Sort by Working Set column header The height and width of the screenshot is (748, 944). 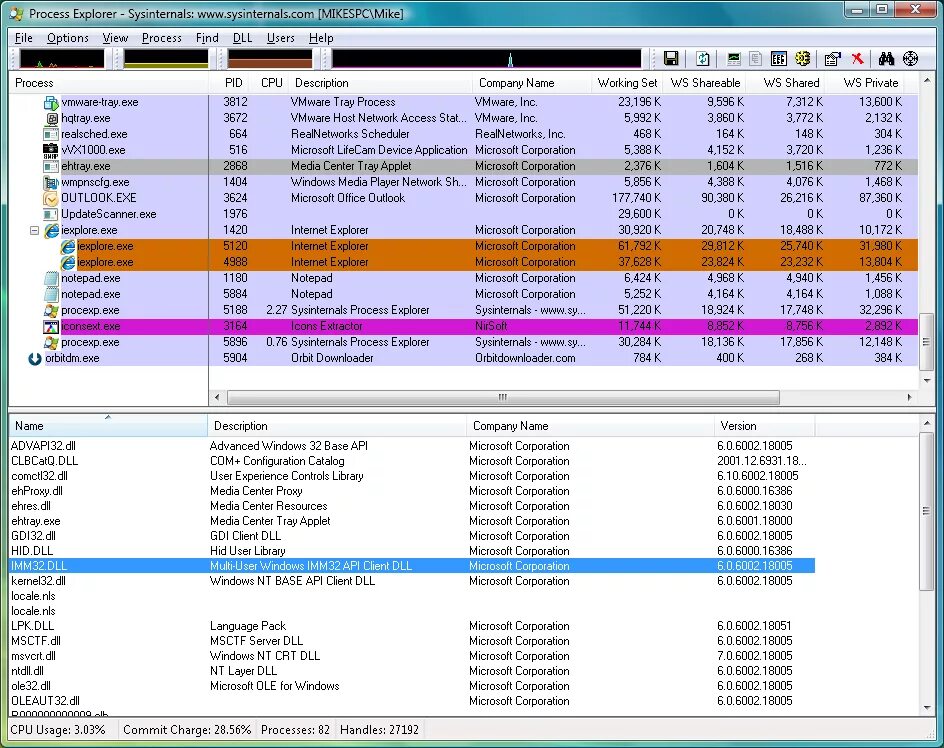click(627, 83)
